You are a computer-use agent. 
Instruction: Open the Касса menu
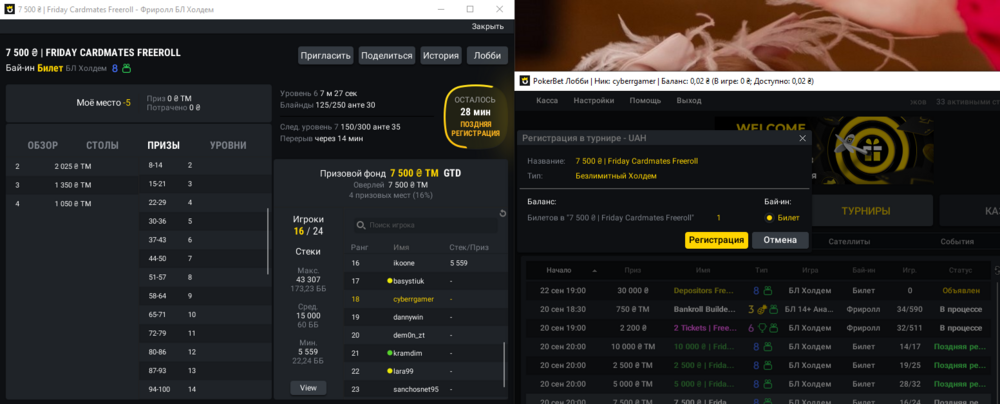tap(547, 101)
